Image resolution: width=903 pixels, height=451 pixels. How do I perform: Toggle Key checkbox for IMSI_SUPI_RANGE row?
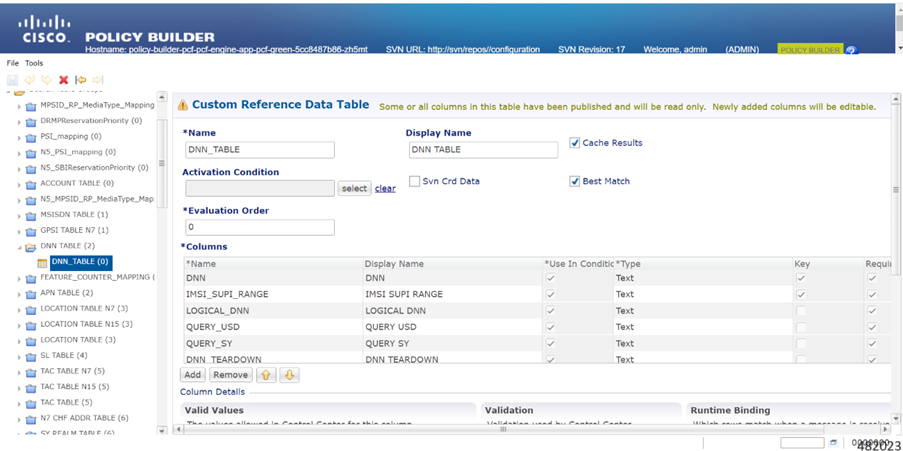800,294
